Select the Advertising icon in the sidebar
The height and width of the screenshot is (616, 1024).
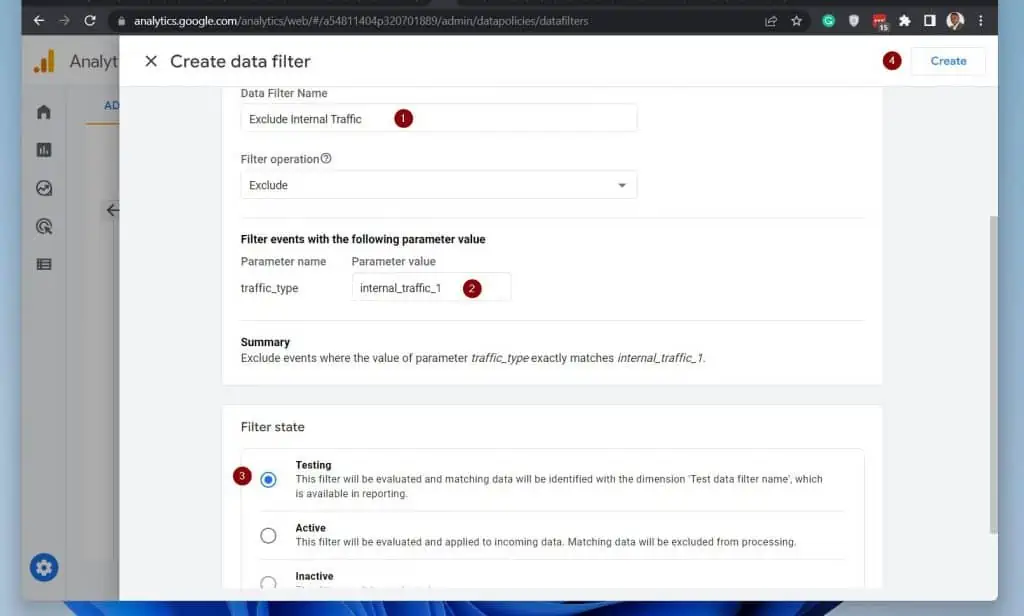[x=44, y=226]
